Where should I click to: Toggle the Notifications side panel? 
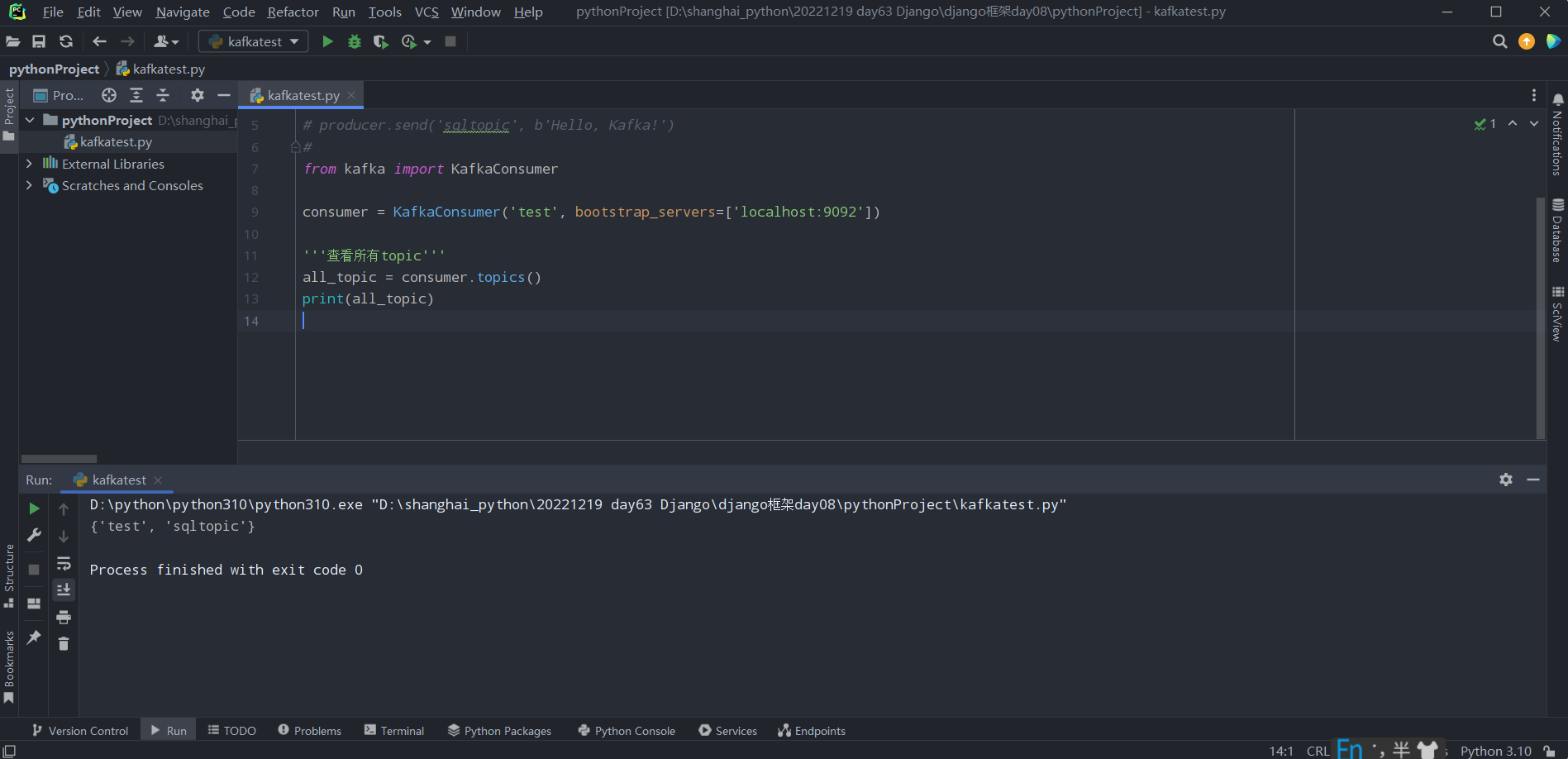coord(1557,134)
